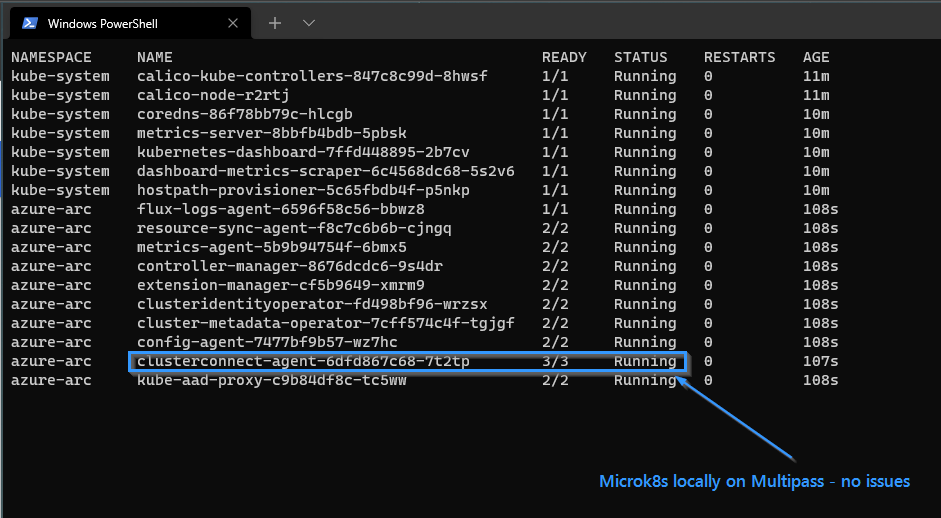Click the 107s age value
This screenshot has width=941, height=518.
pyautogui.click(x=820, y=361)
